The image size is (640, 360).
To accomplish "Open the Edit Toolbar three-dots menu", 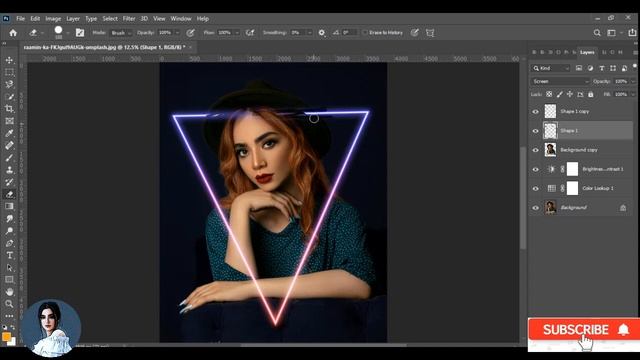I will point(9,316).
